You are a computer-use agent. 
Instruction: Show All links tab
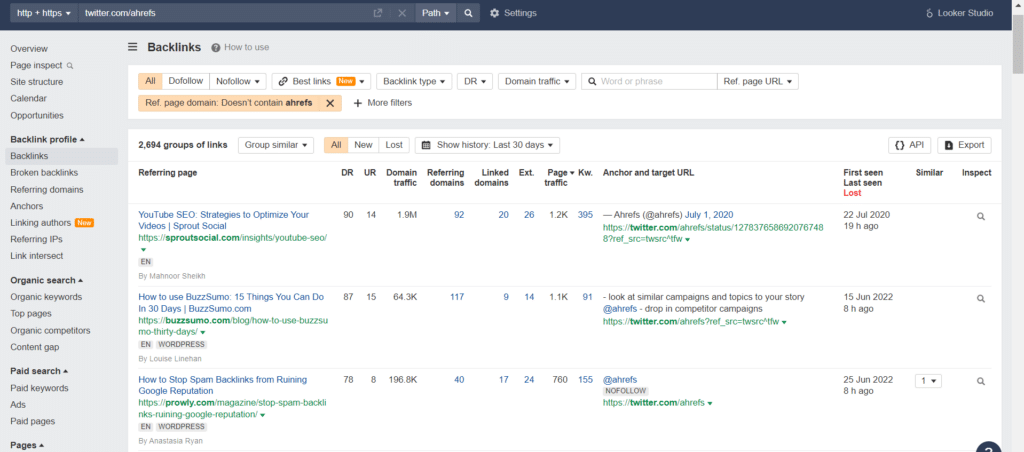336,145
